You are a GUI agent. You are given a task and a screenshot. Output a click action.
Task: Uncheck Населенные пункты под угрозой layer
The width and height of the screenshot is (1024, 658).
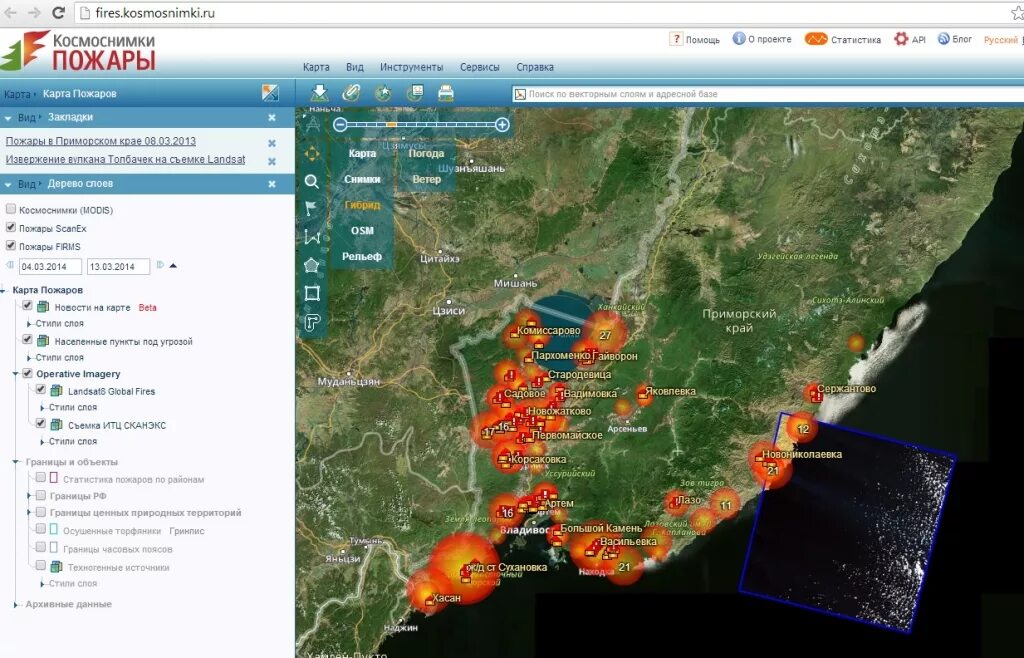tap(27, 339)
